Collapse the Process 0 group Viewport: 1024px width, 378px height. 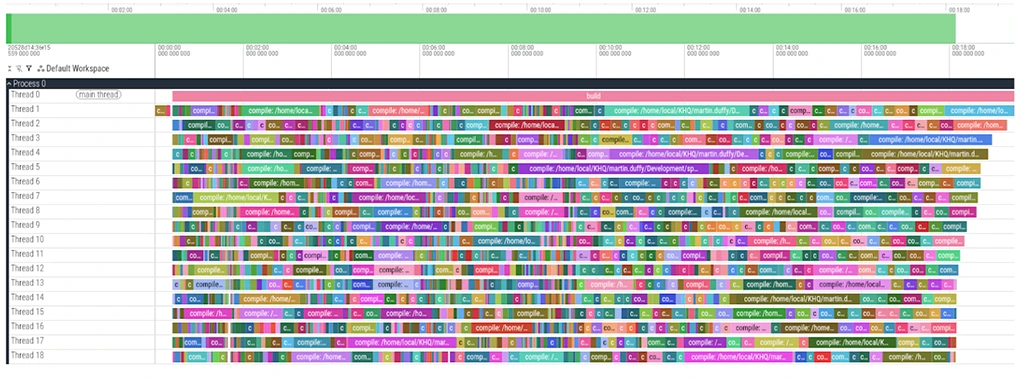(10, 84)
